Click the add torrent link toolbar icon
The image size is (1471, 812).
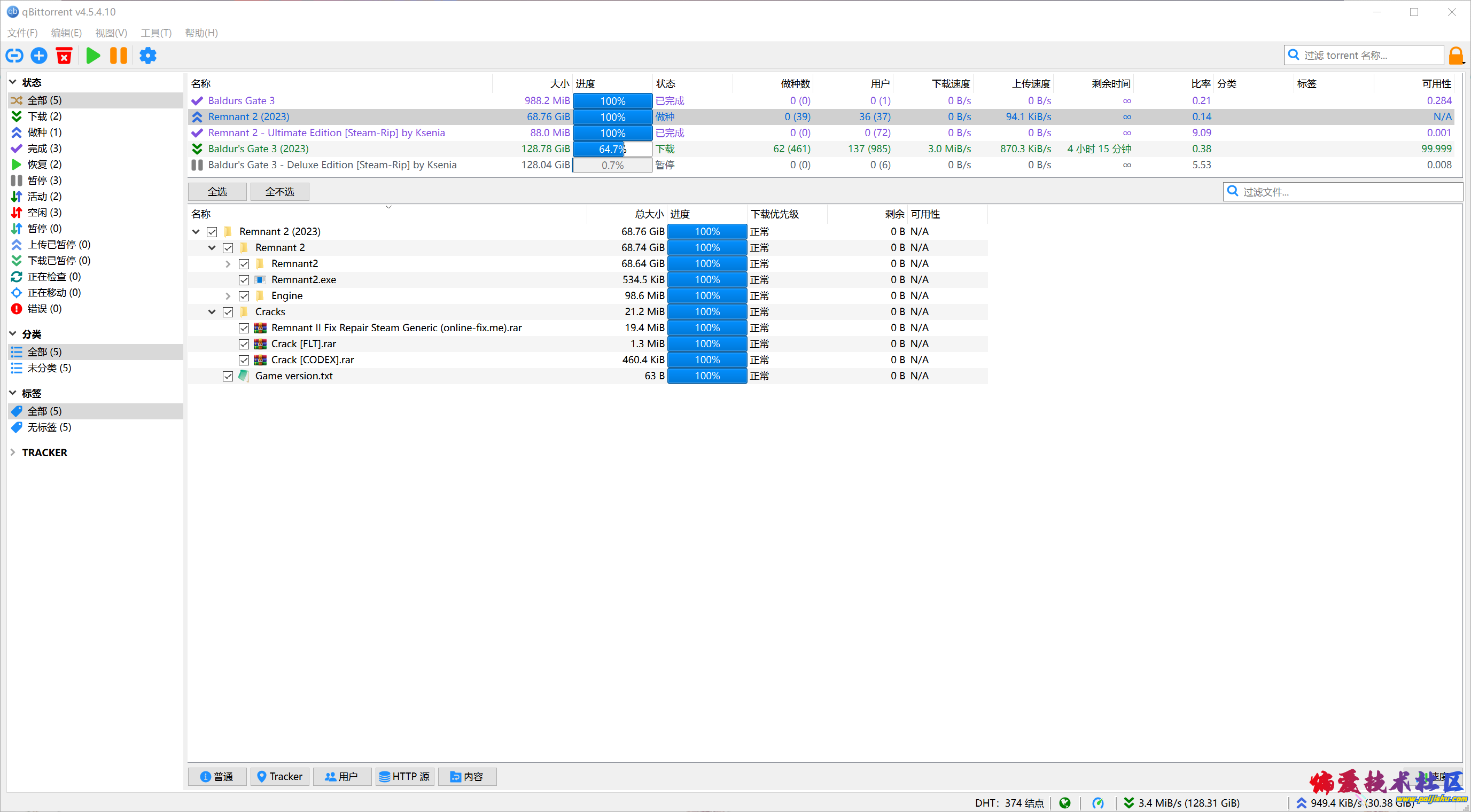[14, 56]
